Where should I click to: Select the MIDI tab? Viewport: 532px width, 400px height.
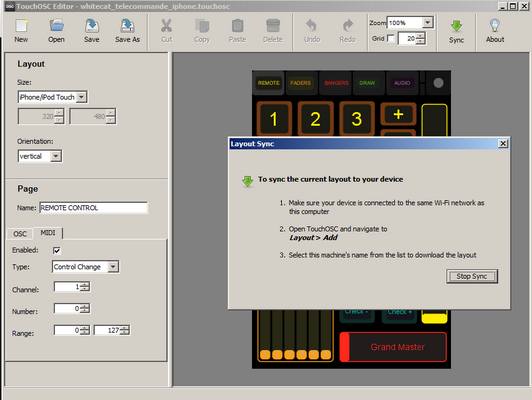point(48,233)
